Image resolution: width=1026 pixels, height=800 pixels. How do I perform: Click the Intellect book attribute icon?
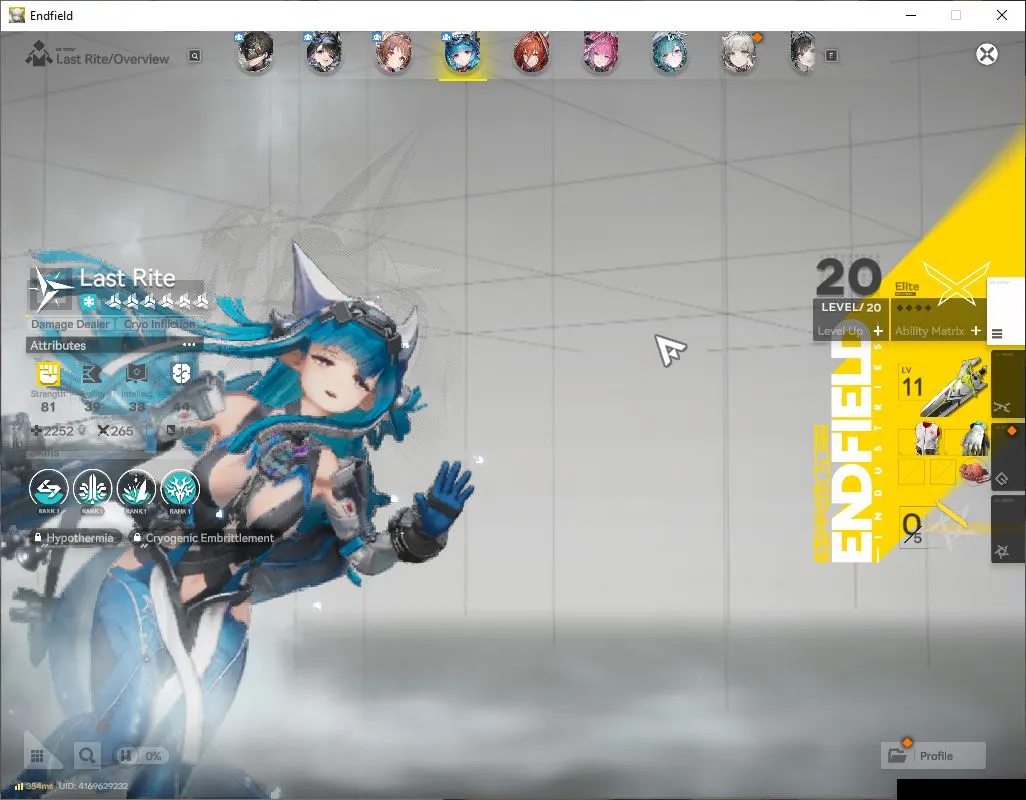[x=136, y=374]
